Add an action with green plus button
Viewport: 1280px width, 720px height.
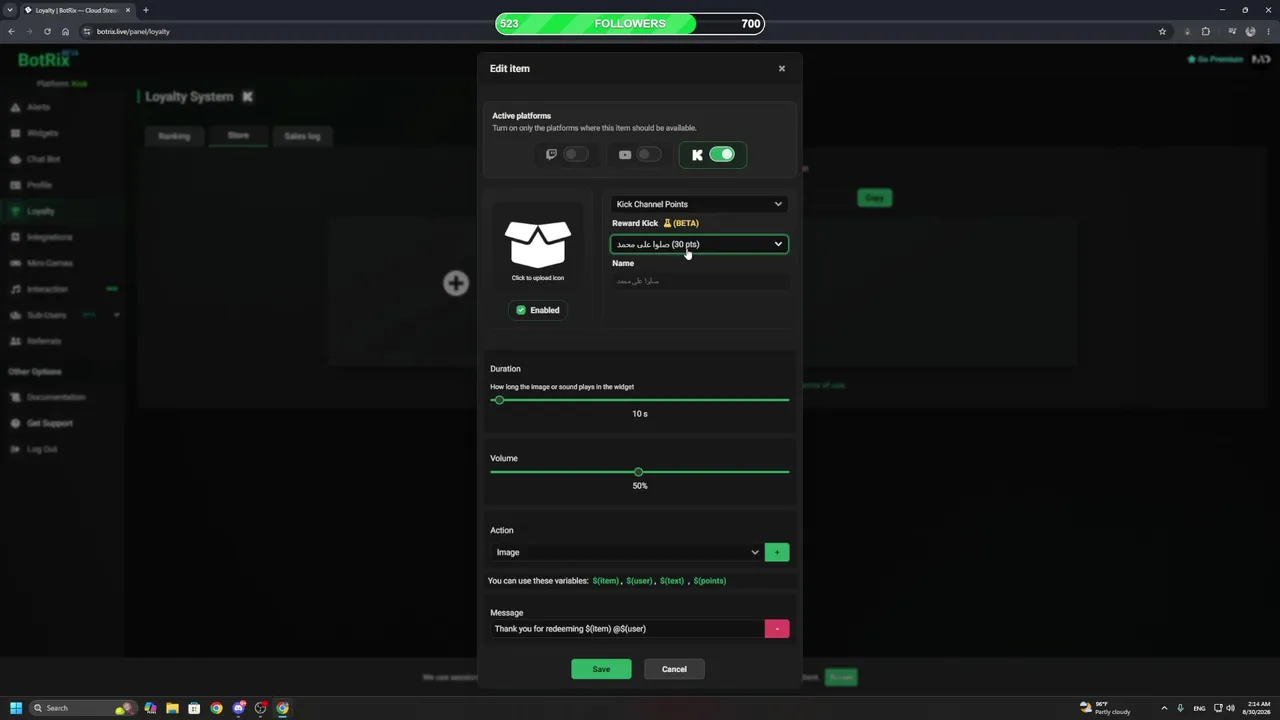[x=777, y=552]
